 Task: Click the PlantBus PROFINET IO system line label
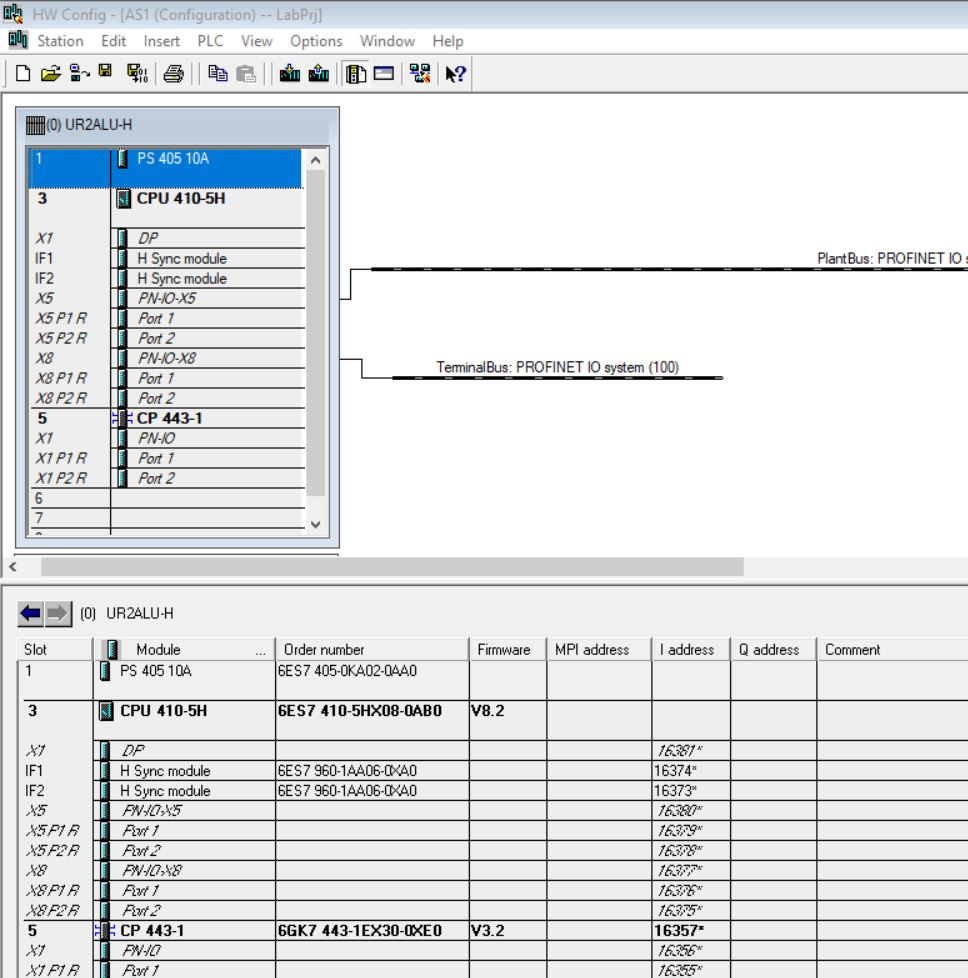892,258
